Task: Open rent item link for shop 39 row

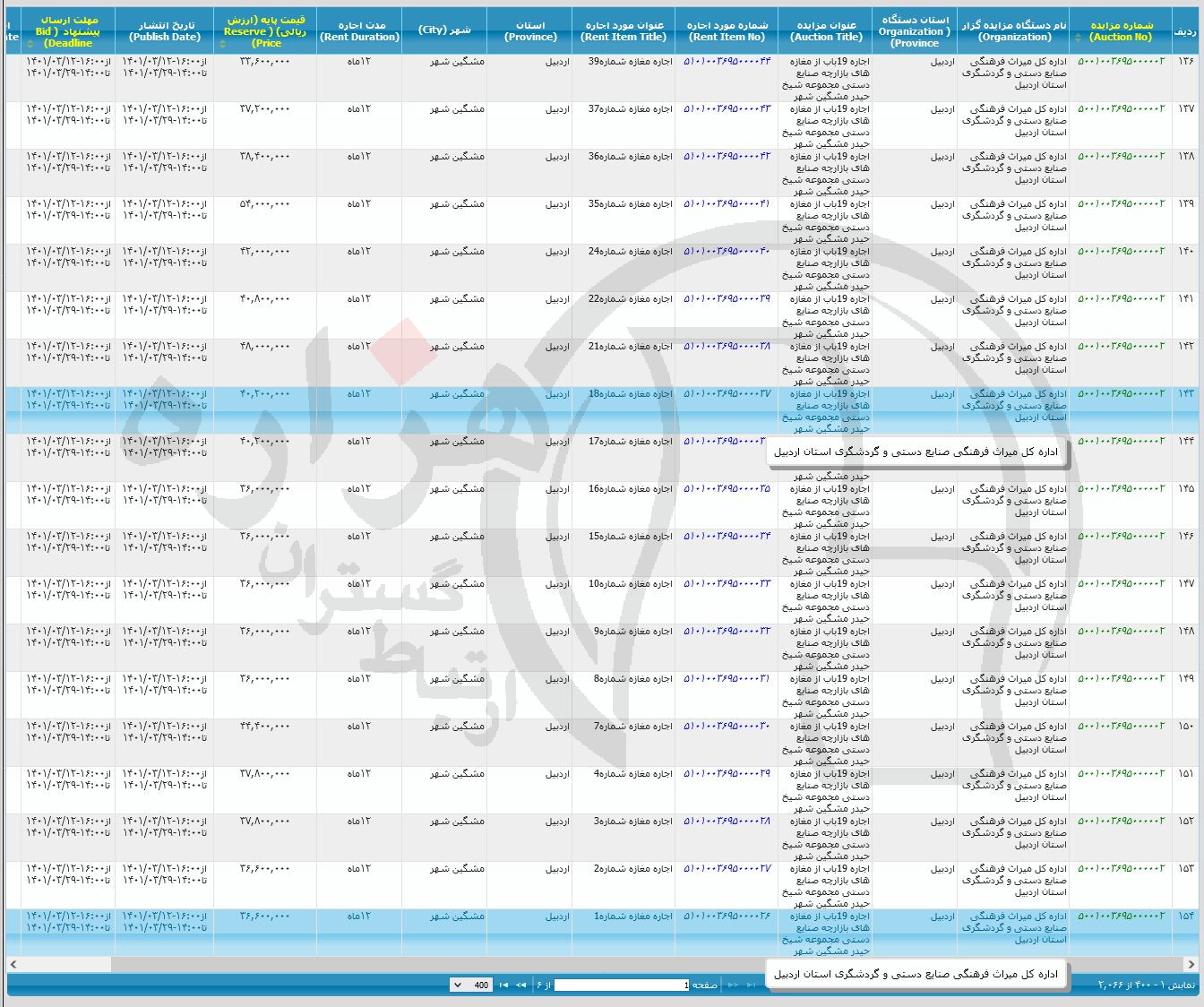Action: click(727, 61)
